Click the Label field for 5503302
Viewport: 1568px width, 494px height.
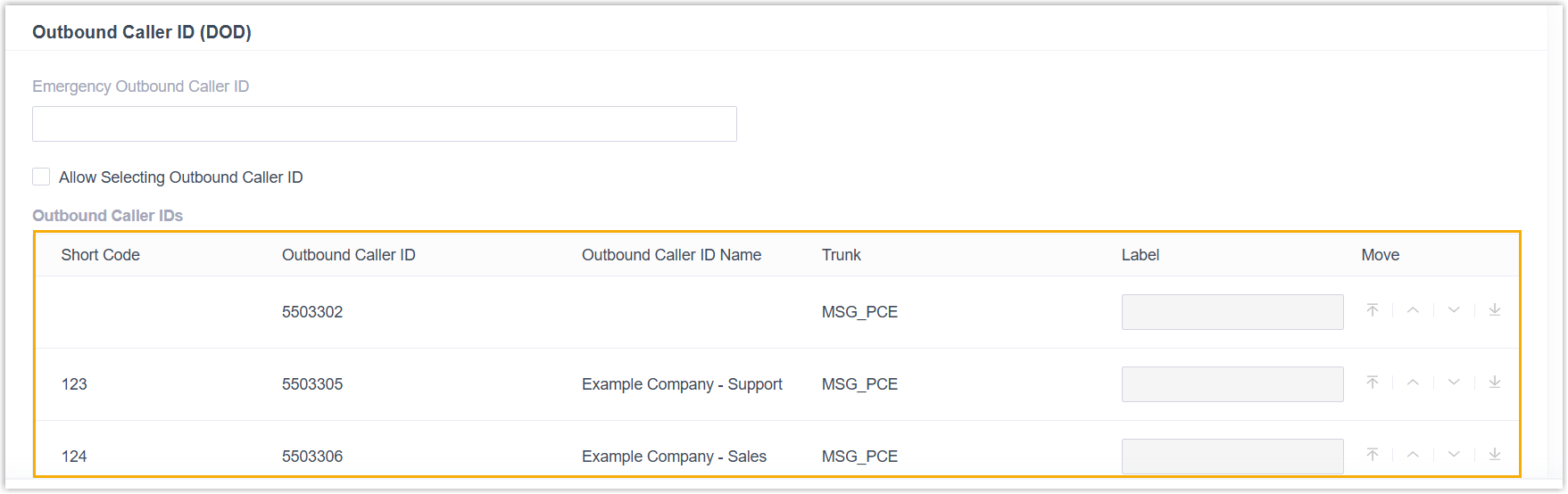click(x=1232, y=312)
